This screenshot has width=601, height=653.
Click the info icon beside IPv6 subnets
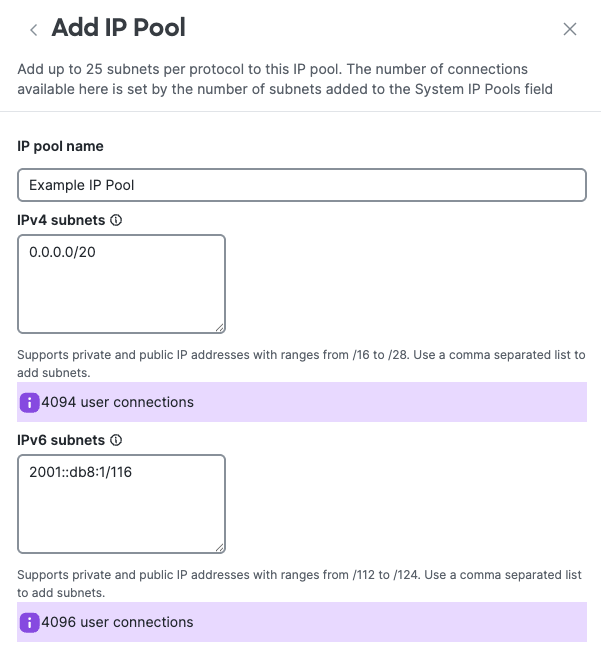116,440
